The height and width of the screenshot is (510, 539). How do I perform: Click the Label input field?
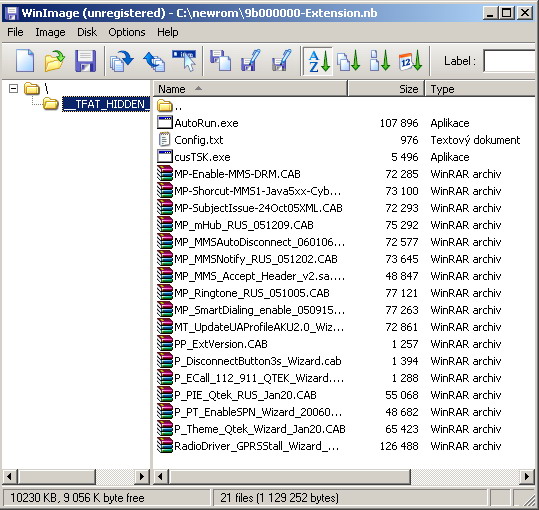click(510, 61)
